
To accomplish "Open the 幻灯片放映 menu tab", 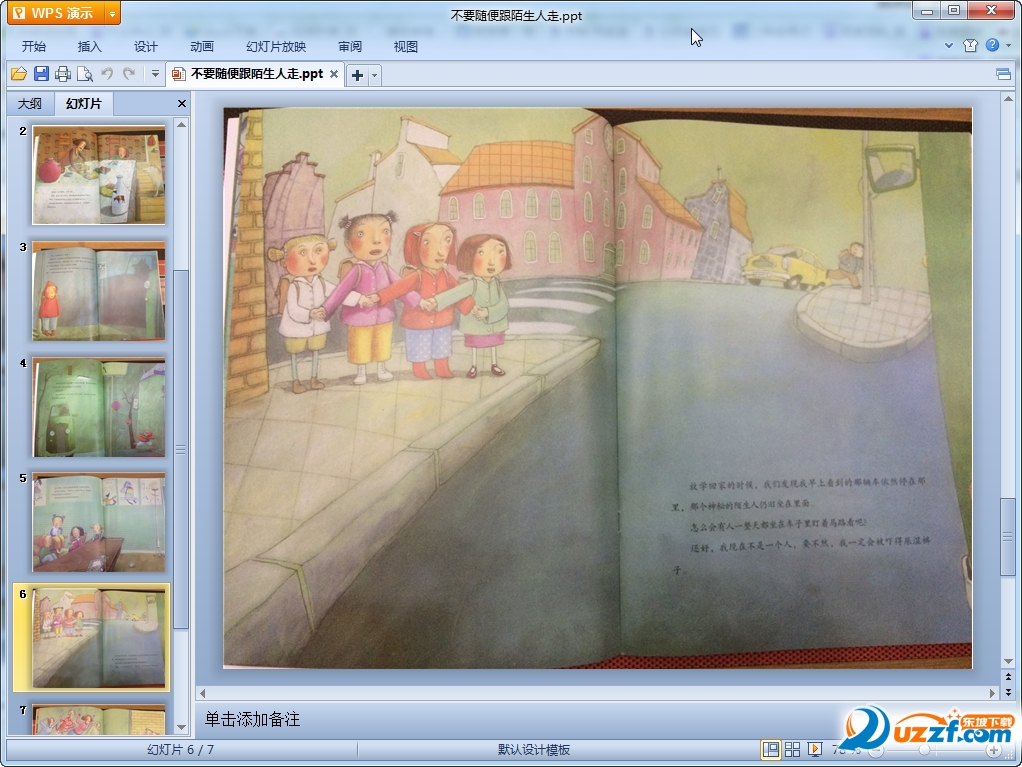I will [x=276, y=46].
